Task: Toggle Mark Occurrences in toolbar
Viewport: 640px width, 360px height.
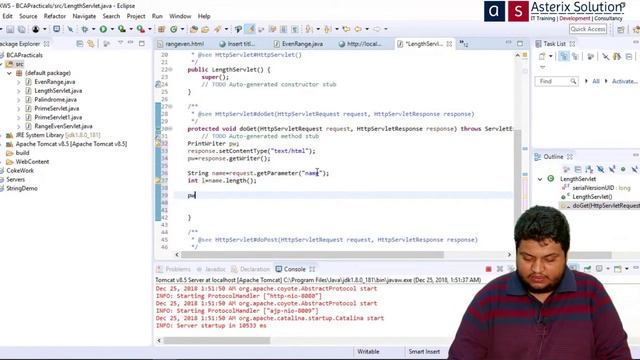Action: (x=250, y=29)
